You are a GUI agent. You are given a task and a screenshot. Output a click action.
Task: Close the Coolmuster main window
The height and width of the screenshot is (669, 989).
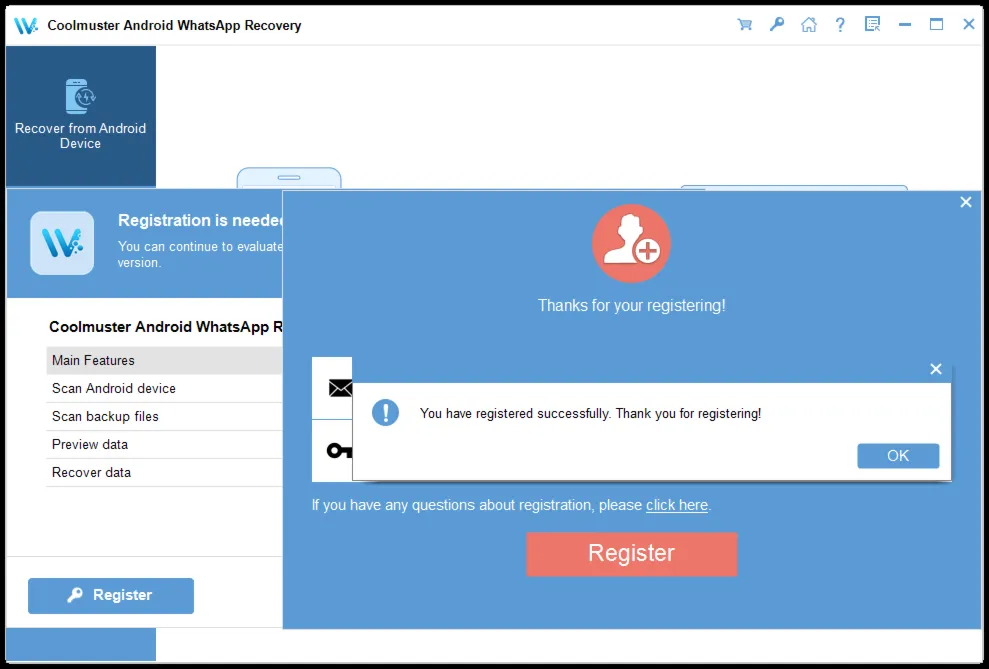[969, 25]
